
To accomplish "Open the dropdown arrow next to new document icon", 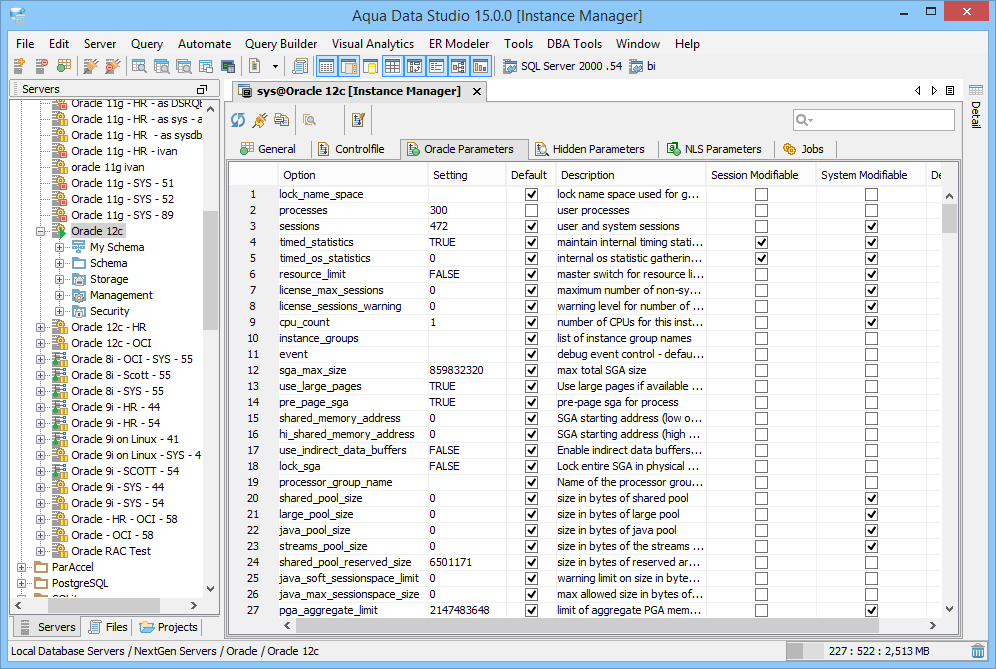I will click(x=275, y=66).
